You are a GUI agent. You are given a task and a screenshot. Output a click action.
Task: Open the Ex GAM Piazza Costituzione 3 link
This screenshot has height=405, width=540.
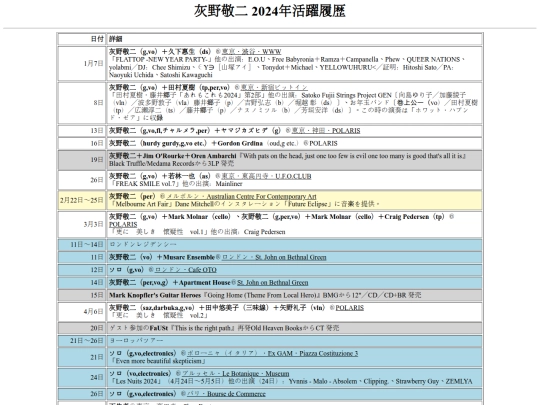click(272, 353)
